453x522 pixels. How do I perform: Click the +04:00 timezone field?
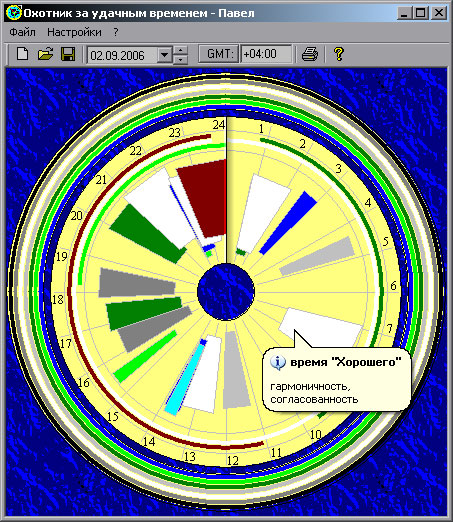click(x=266, y=54)
